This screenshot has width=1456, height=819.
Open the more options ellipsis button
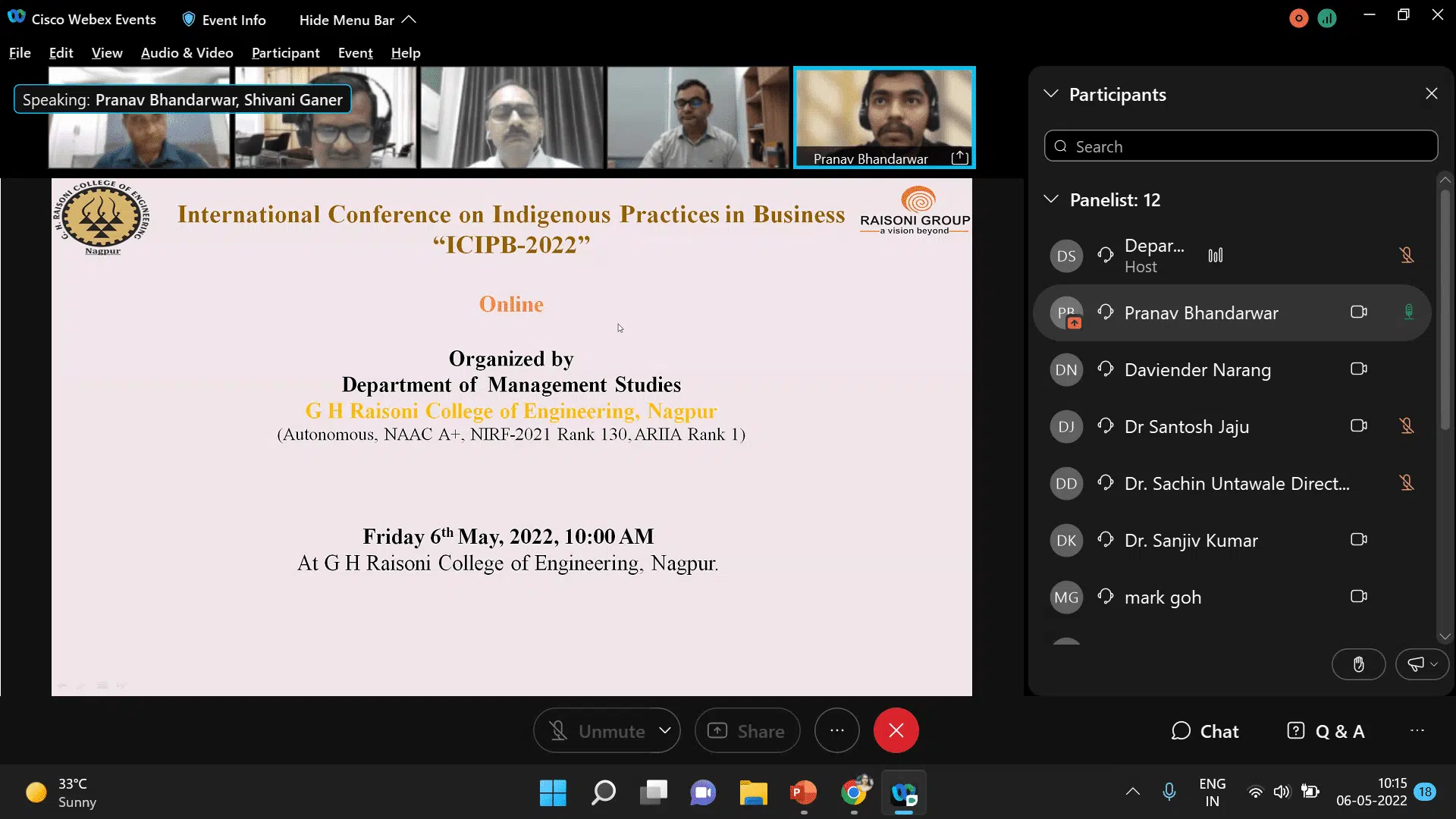click(836, 730)
